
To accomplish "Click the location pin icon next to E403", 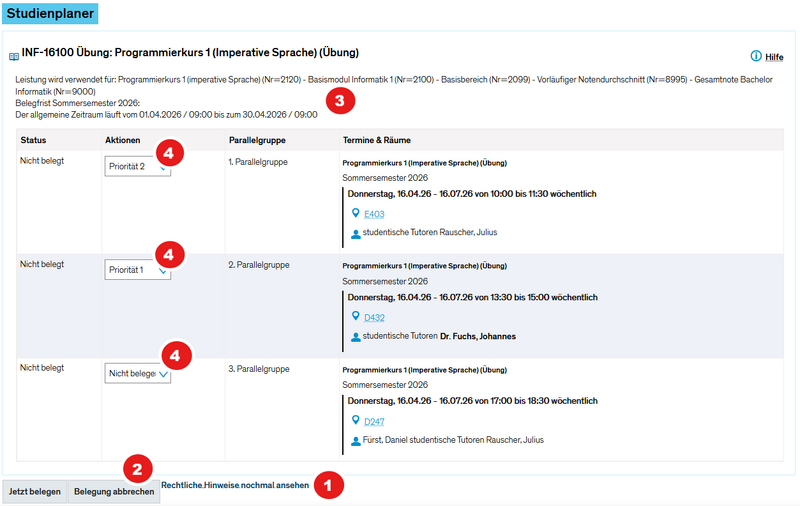I will [356, 213].
